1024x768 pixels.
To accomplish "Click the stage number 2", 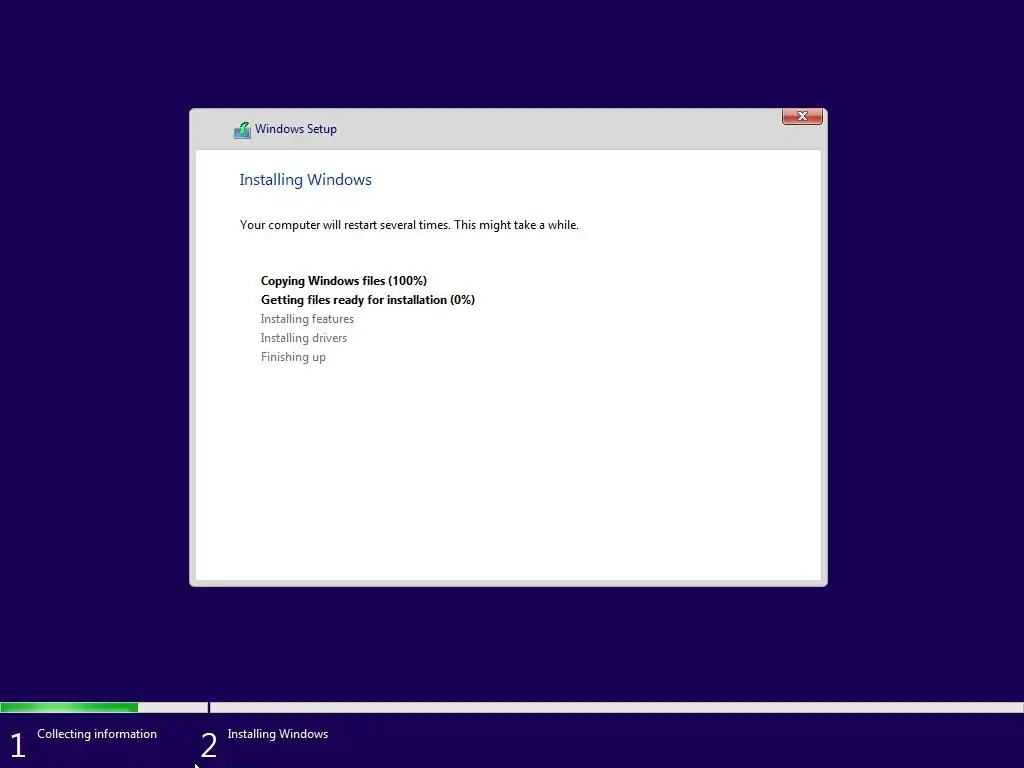I will (209, 746).
